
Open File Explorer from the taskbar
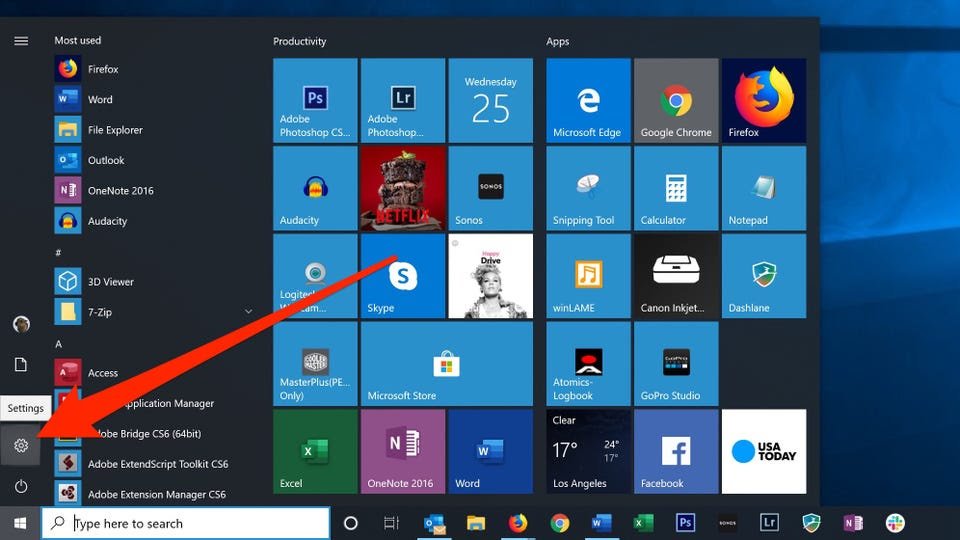point(476,523)
